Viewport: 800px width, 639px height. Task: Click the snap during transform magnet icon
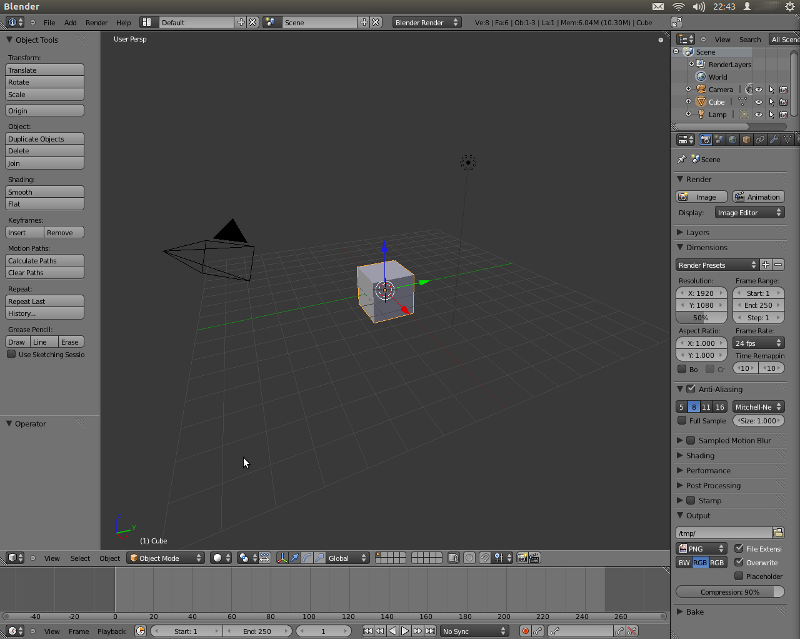pyautogui.click(x=485, y=558)
